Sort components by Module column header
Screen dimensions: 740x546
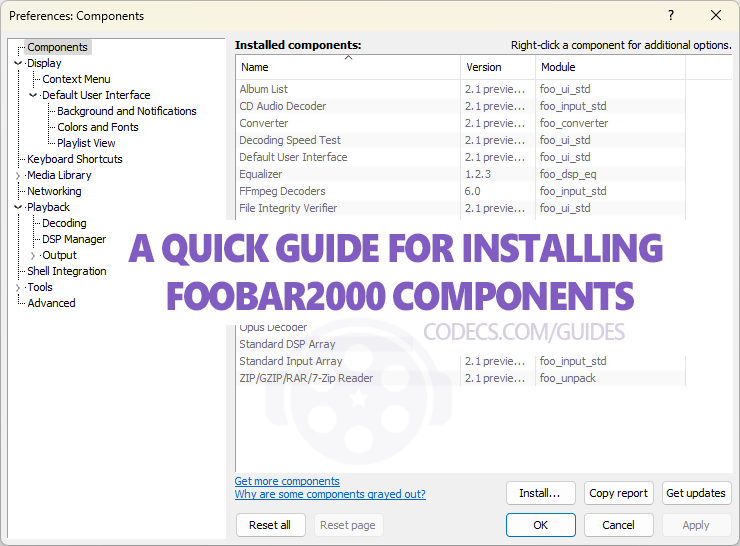(610, 67)
